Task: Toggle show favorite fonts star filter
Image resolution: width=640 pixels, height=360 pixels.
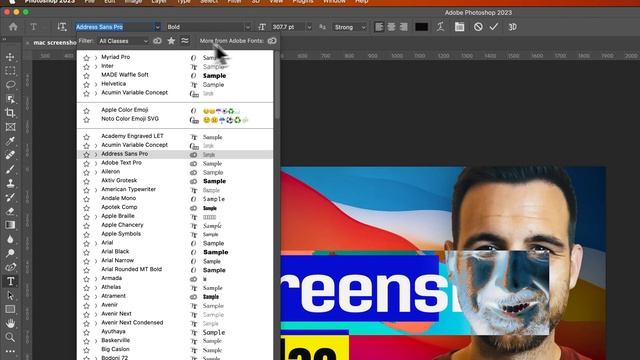Action: (x=171, y=41)
